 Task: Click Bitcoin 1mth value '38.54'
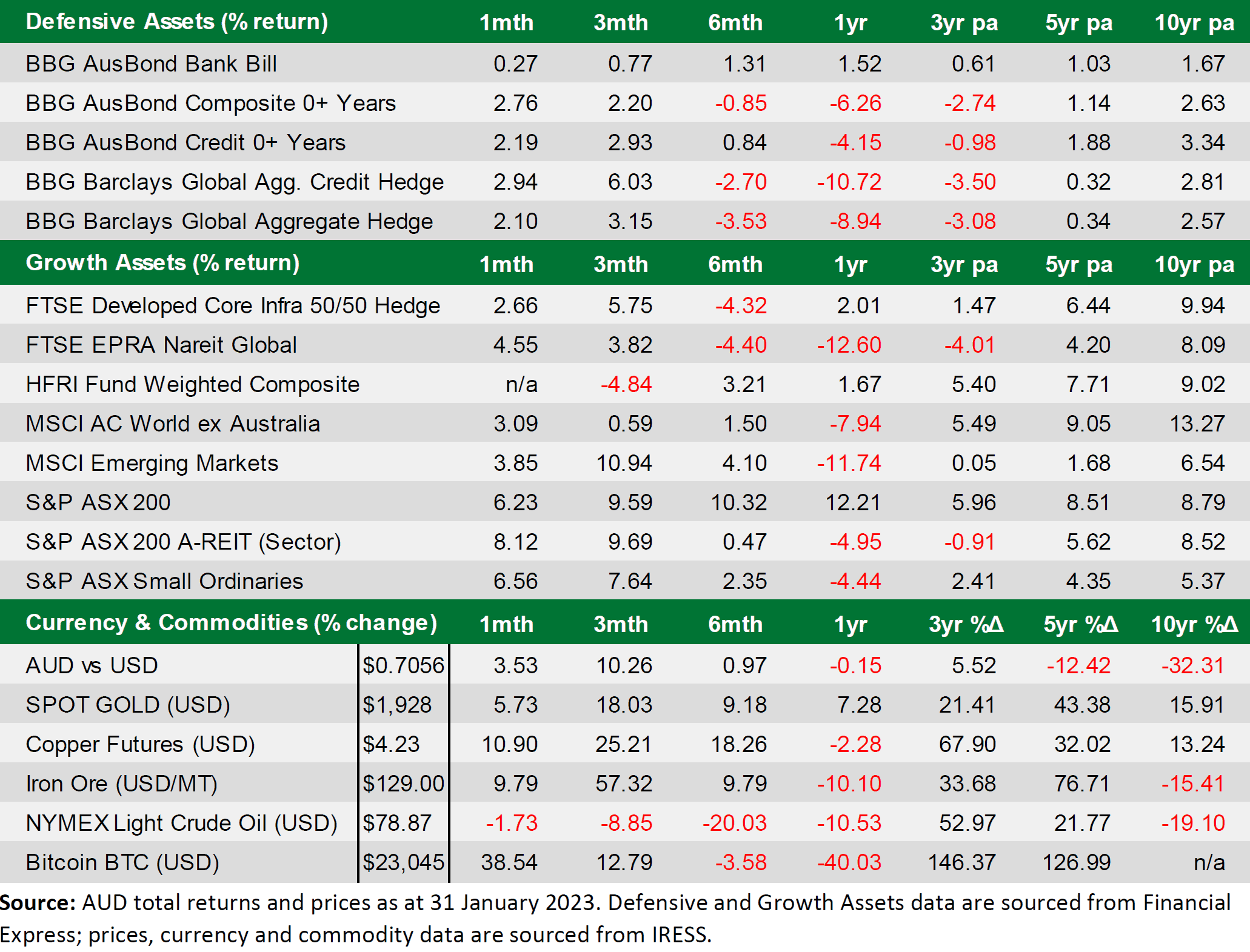(509, 862)
